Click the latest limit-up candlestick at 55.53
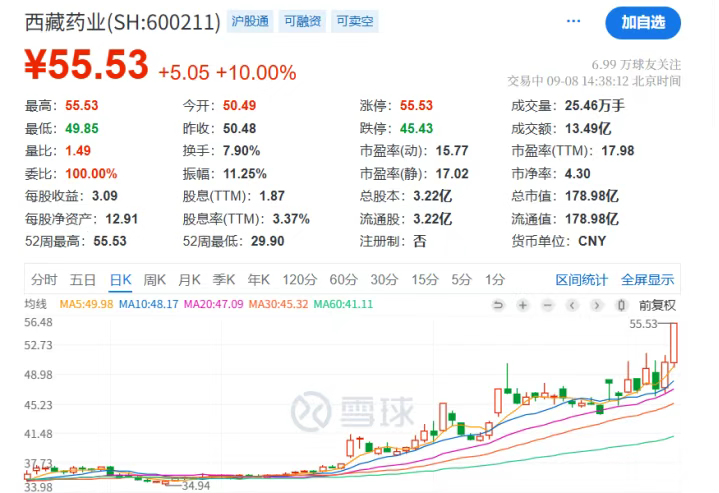The height and width of the screenshot is (493, 719). [673, 343]
